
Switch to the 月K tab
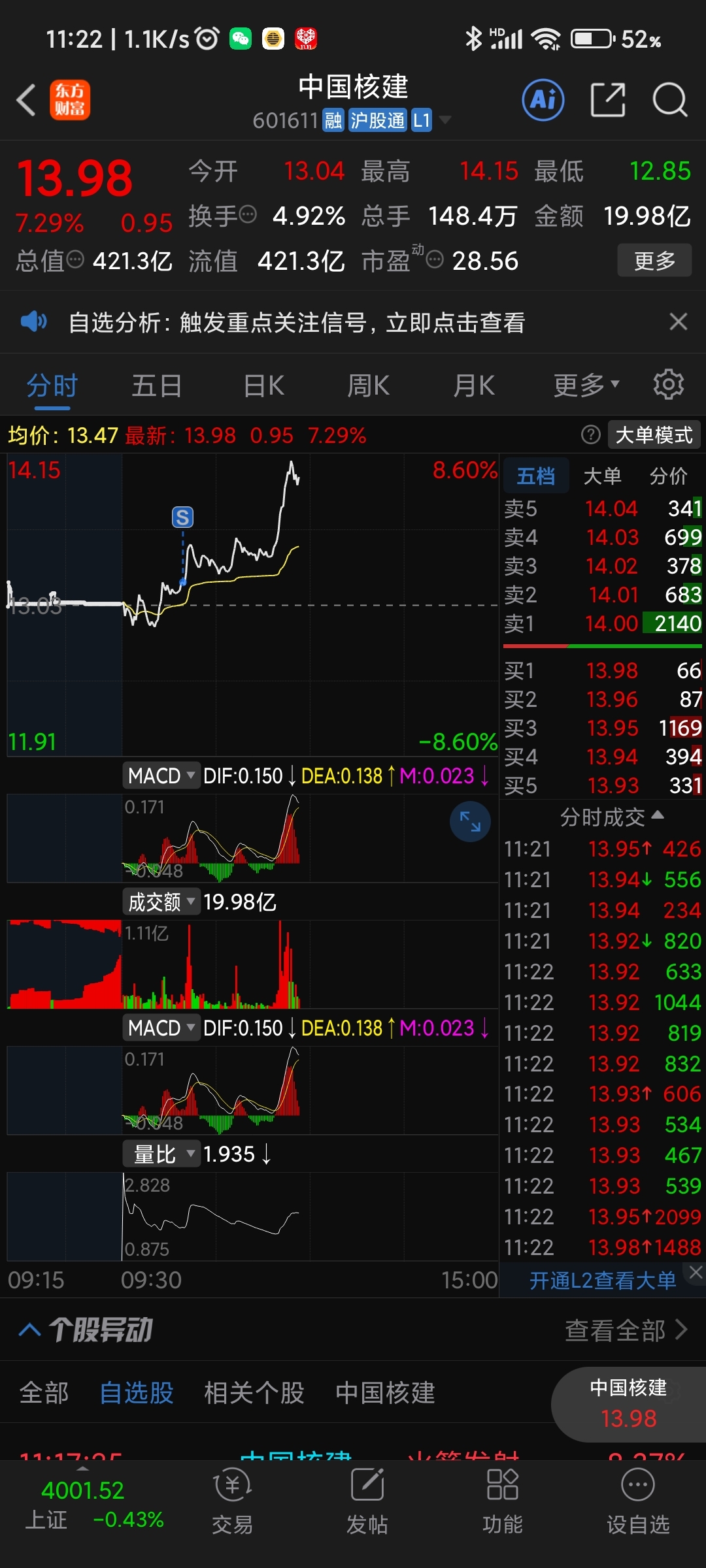tap(474, 385)
